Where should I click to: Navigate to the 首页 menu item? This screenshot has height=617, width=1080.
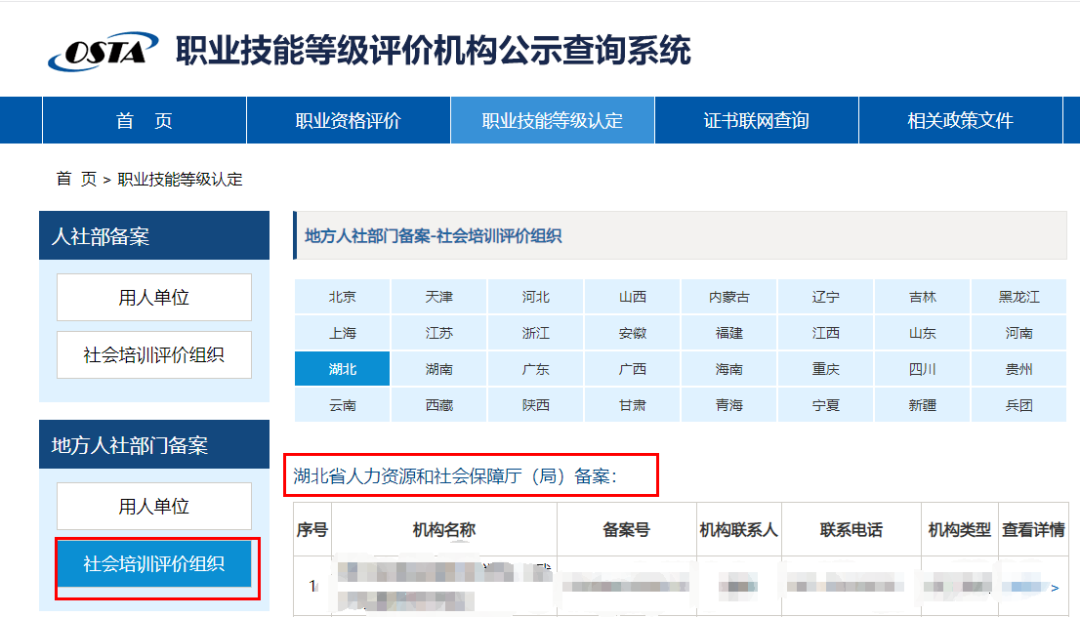click(x=143, y=119)
